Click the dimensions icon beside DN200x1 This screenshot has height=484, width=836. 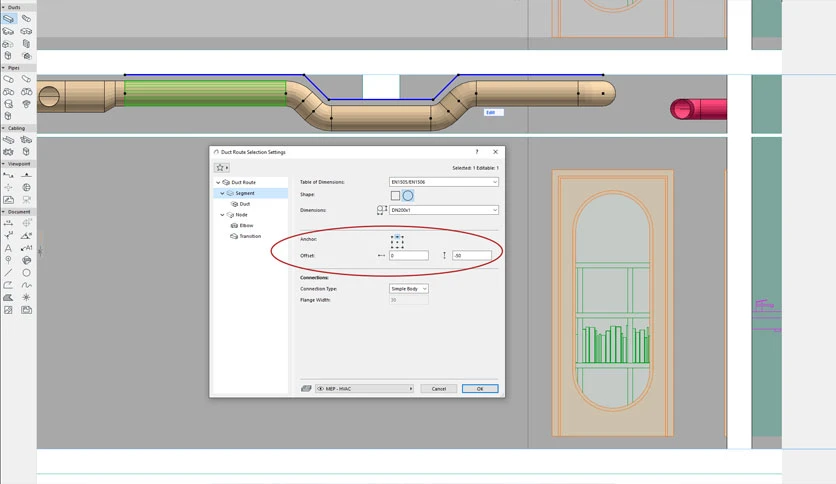[382, 210]
